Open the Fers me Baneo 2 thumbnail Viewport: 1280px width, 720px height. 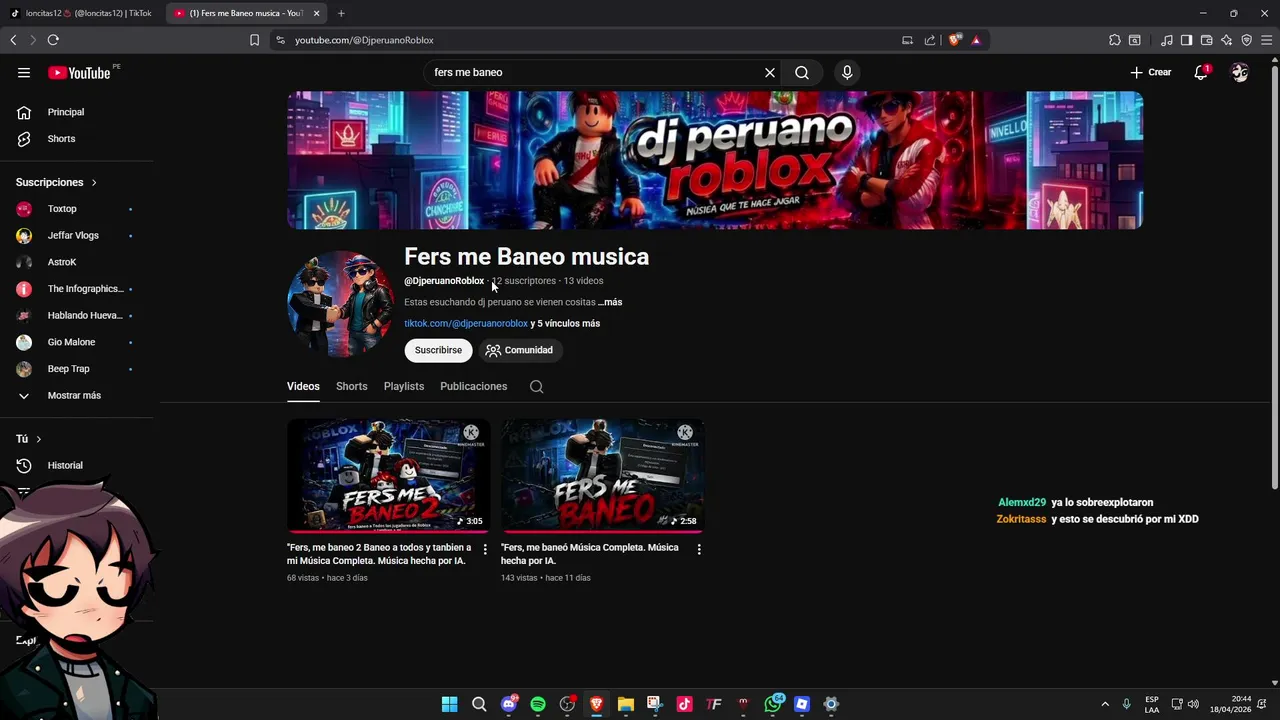[388, 475]
